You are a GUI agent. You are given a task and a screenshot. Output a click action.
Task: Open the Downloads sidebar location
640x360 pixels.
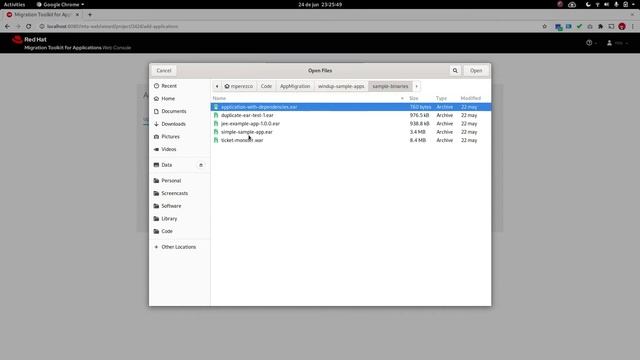180,124
